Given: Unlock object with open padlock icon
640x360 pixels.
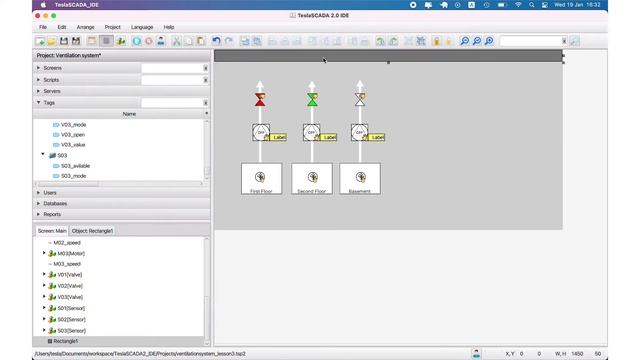Looking at the screenshot, I should (x=449, y=41).
